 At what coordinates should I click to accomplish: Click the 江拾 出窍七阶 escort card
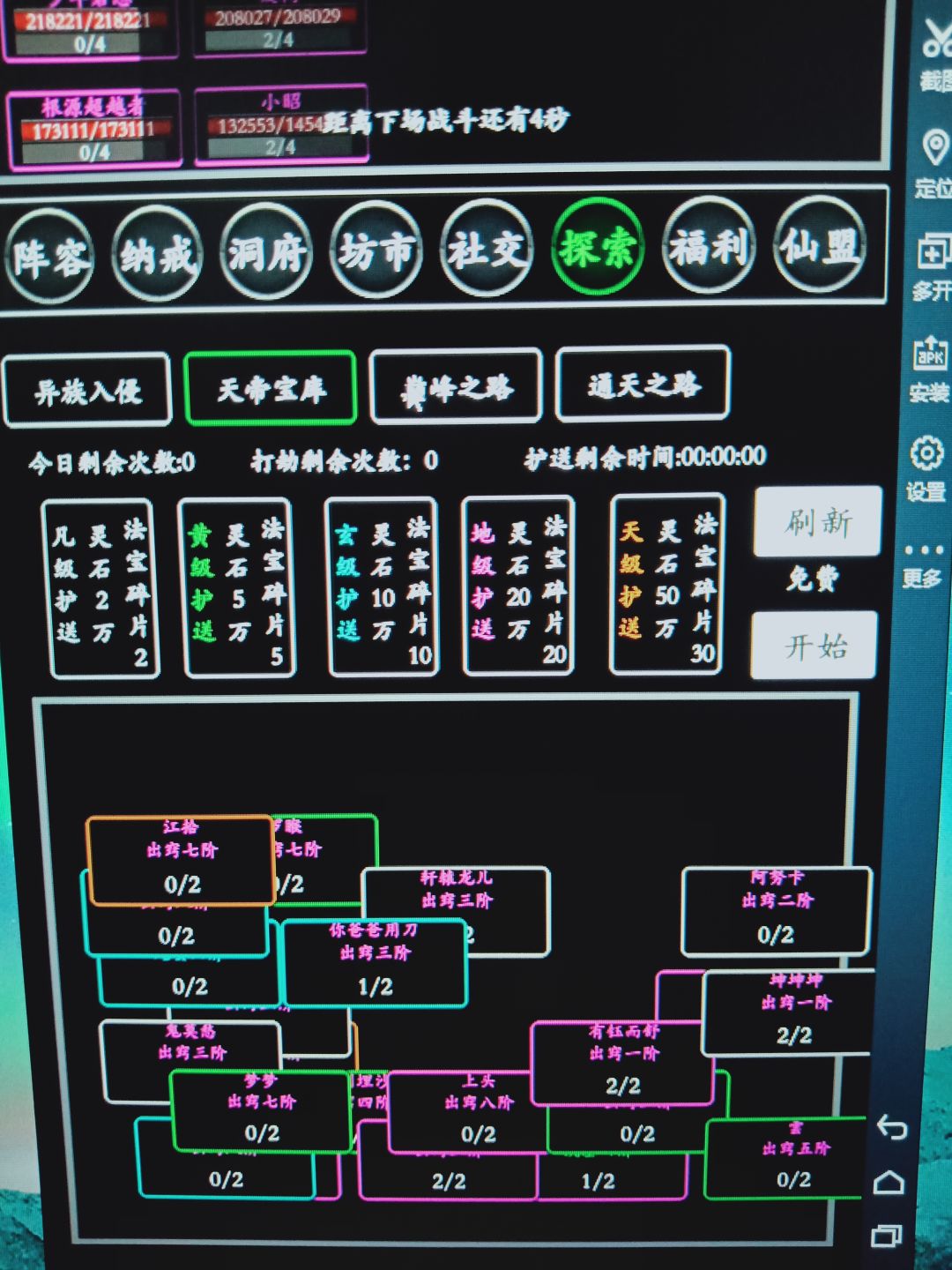coord(181,861)
